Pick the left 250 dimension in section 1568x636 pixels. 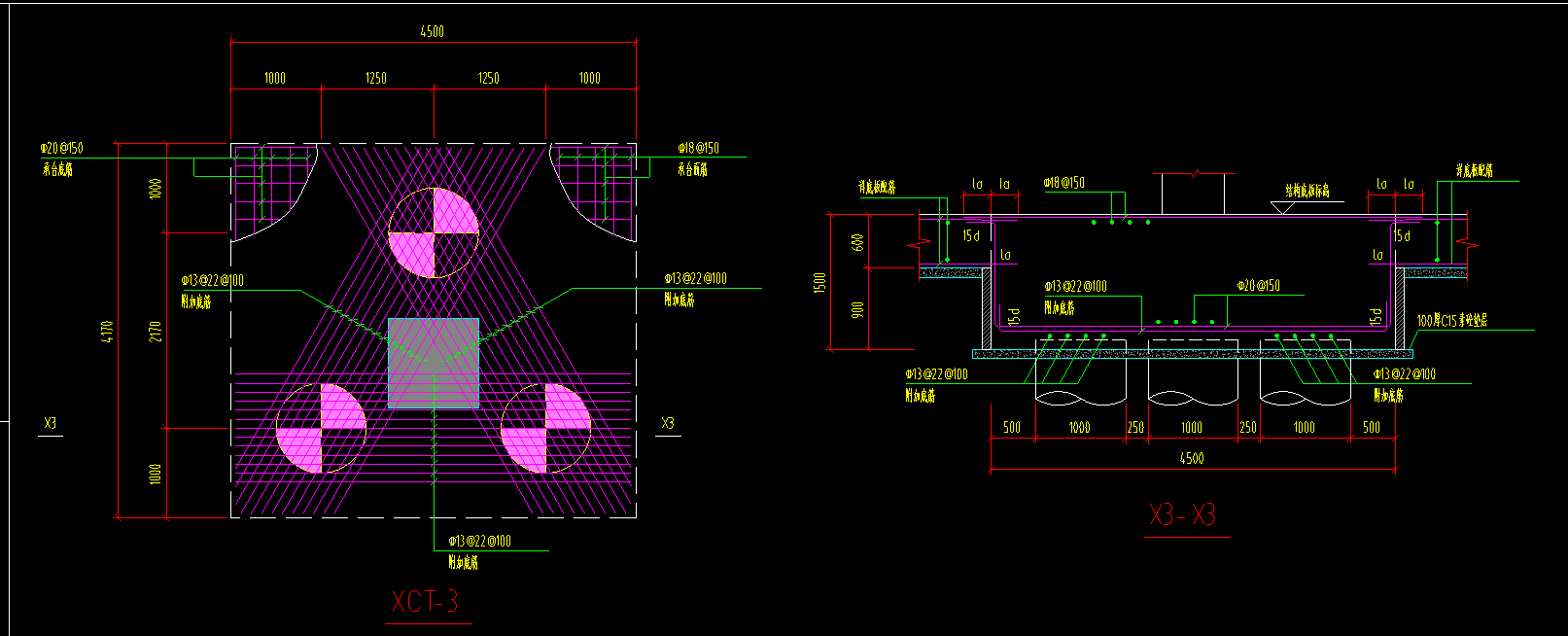[x=1135, y=427]
